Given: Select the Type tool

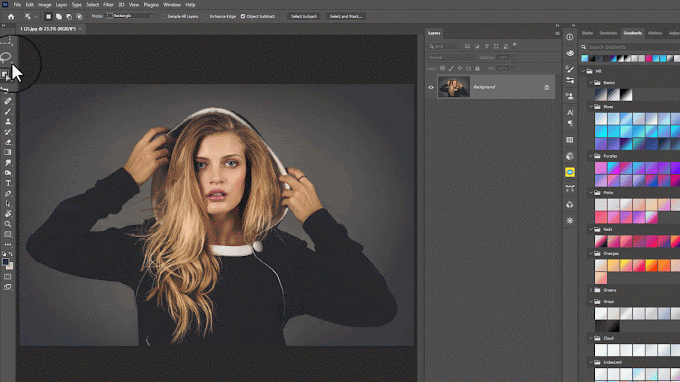Looking at the screenshot, I should (8, 183).
